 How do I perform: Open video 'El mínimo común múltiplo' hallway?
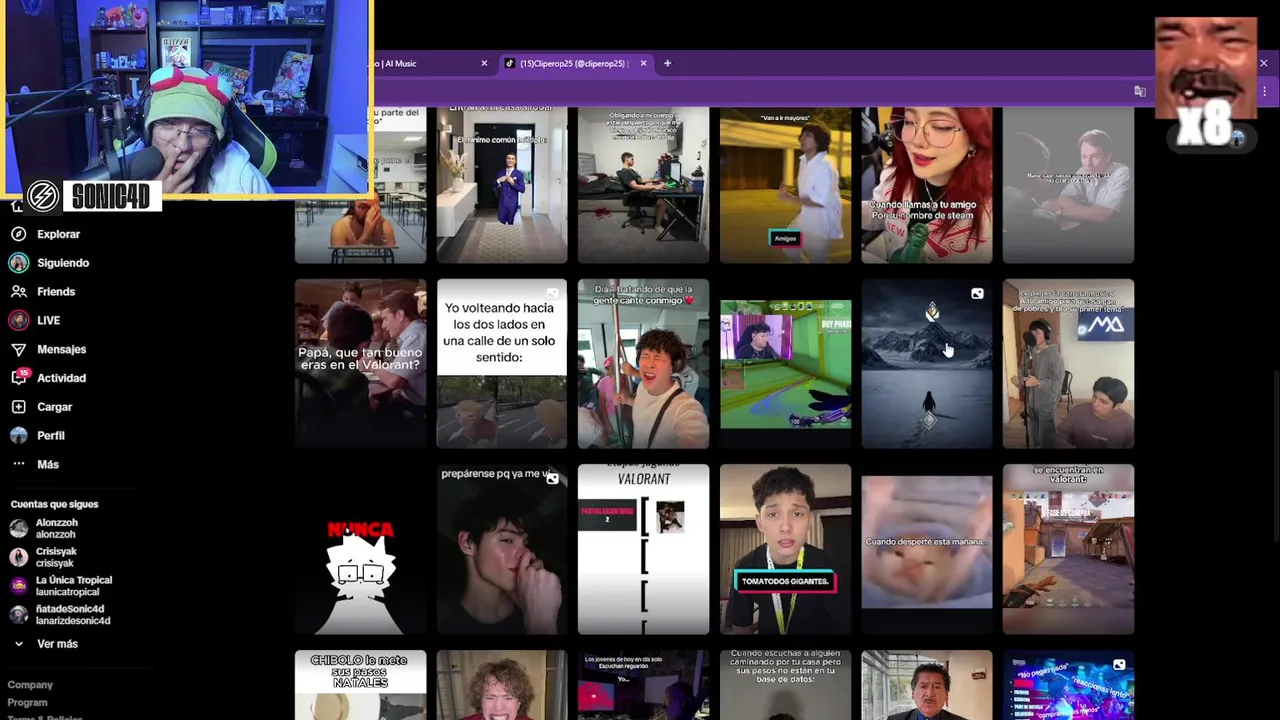coord(502,185)
